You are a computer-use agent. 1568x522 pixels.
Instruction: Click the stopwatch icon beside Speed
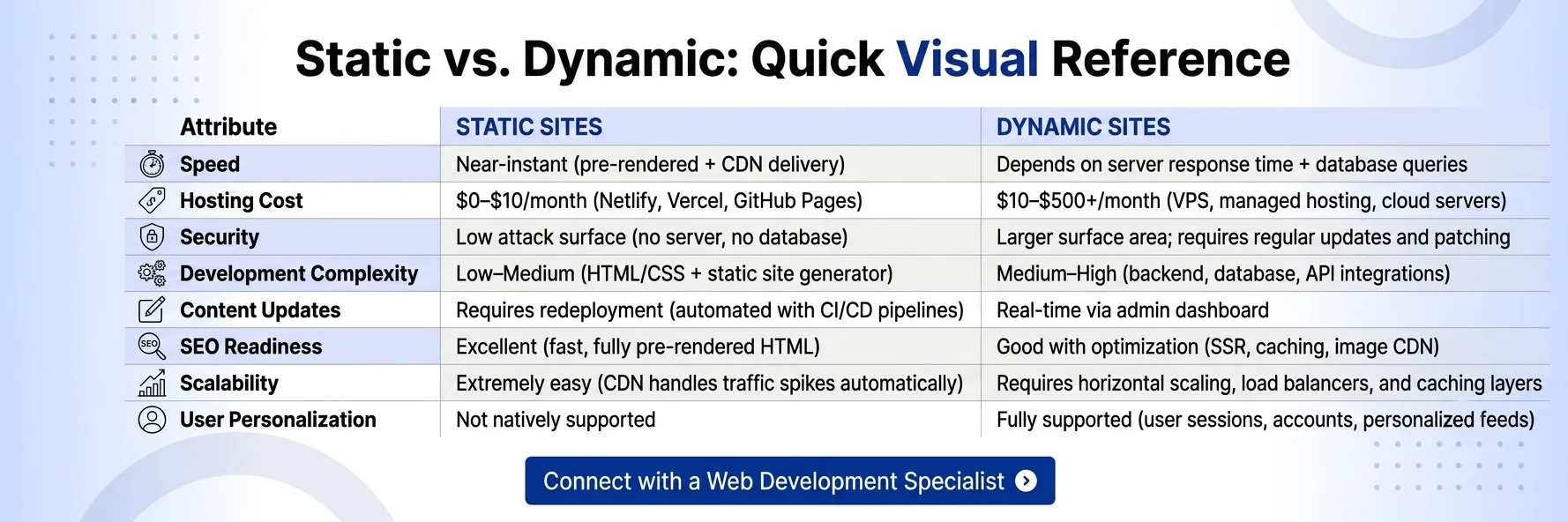point(152,164)
